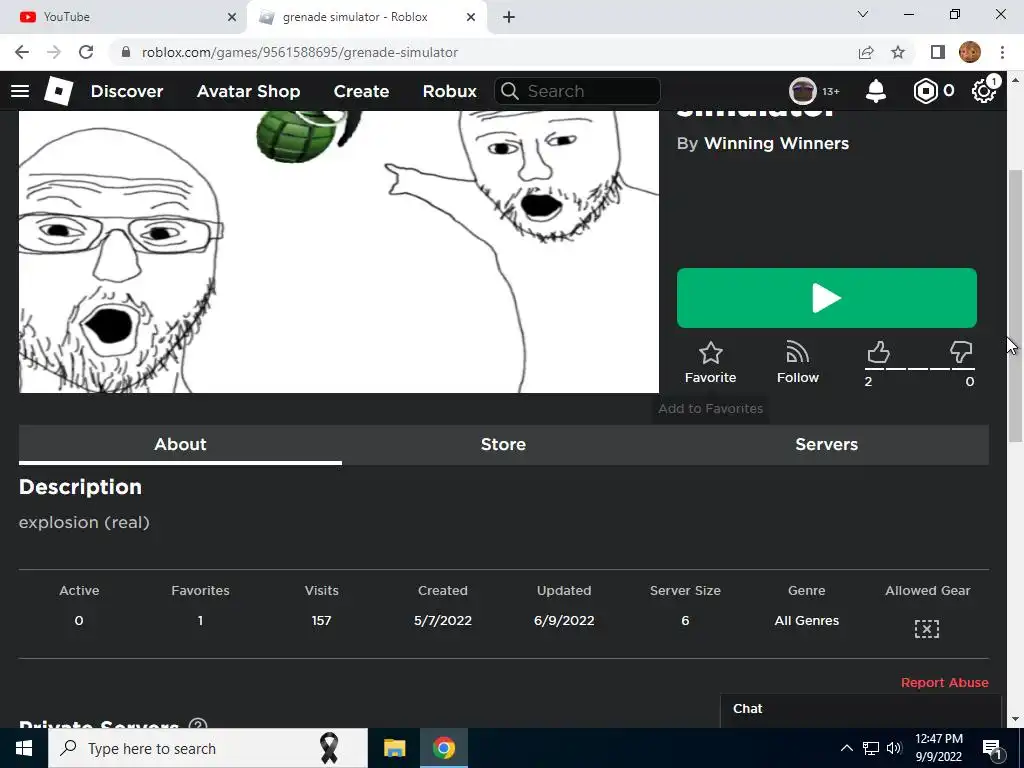Open the Chat panel
Screen dimensions: 1024x768
point(860,711)
